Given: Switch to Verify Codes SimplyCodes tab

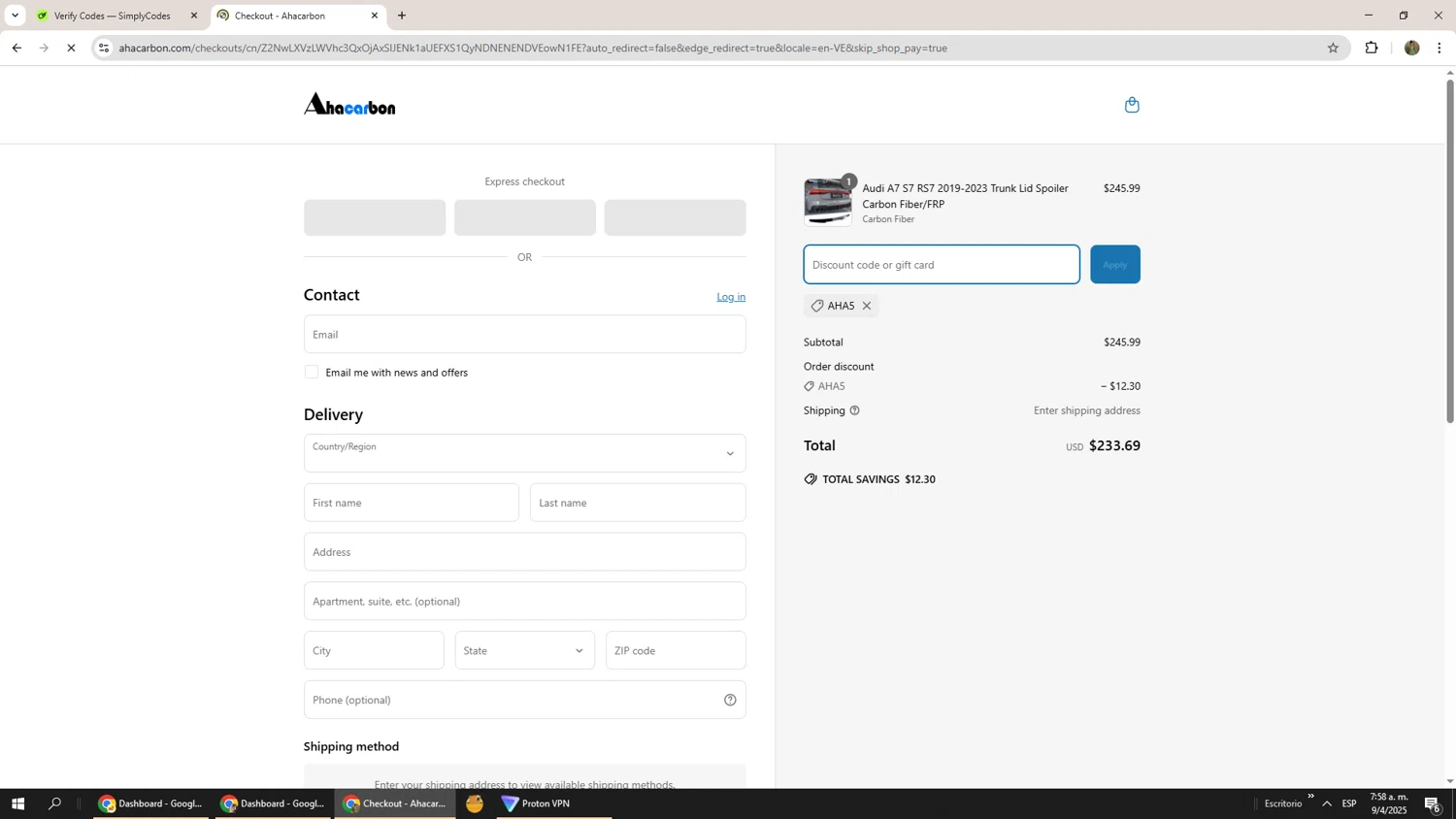Looking at the screenshot, I should (115, 16).
